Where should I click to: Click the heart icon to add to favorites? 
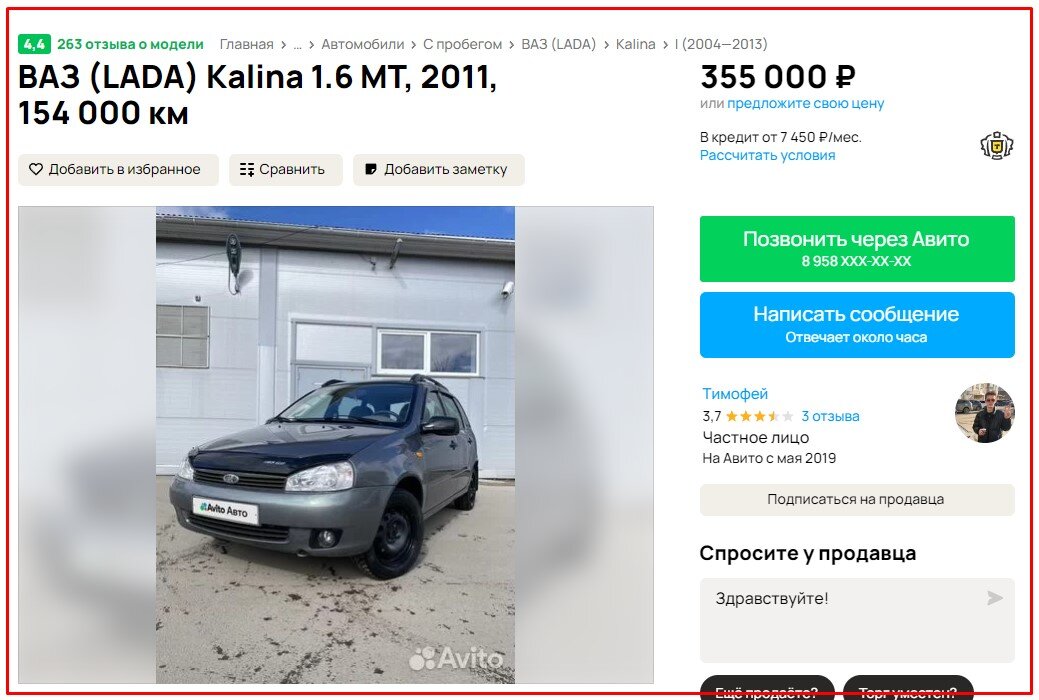pyautogui.click(x=36, y=170)
